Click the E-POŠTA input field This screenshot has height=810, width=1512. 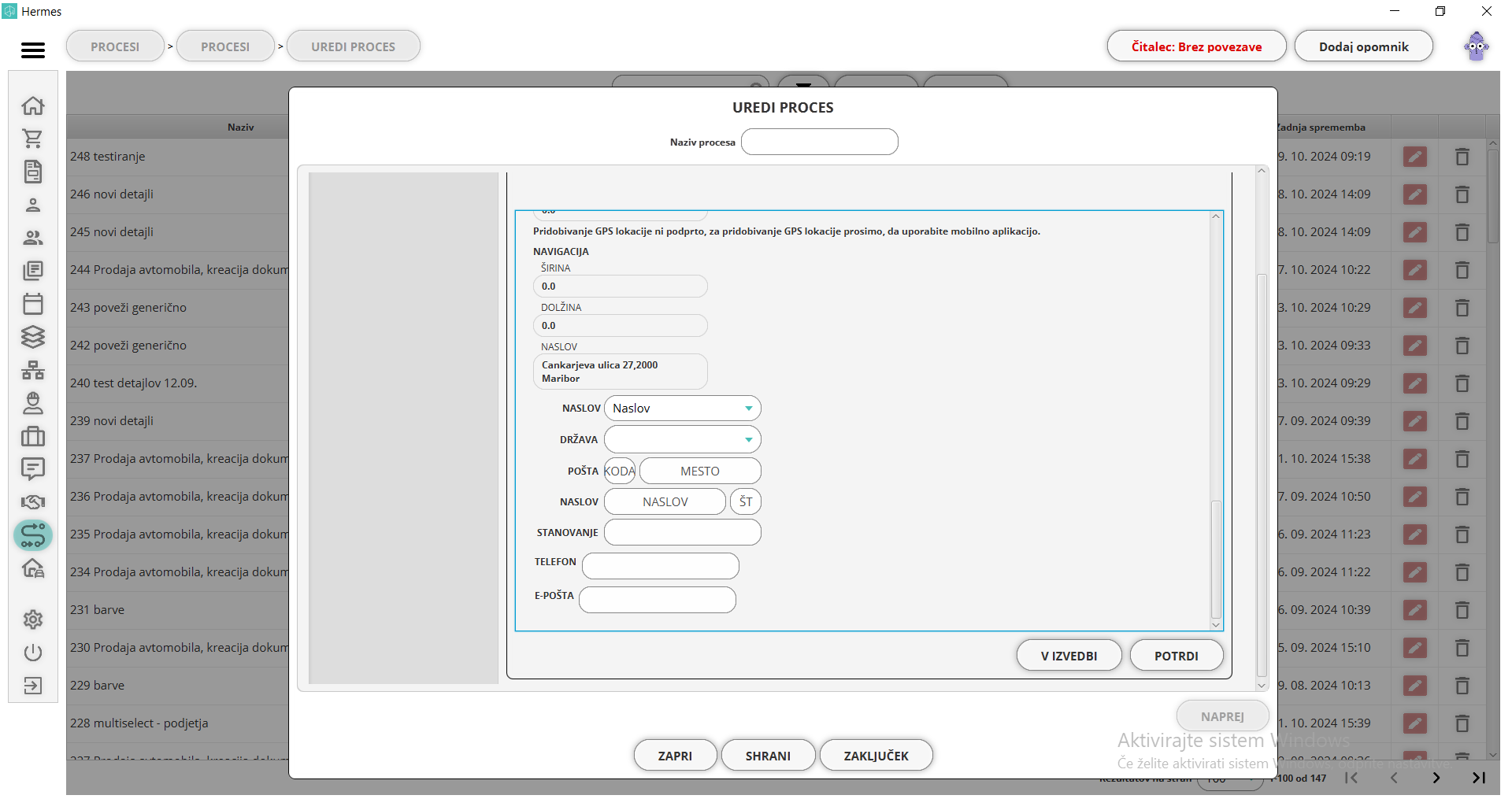658,600
